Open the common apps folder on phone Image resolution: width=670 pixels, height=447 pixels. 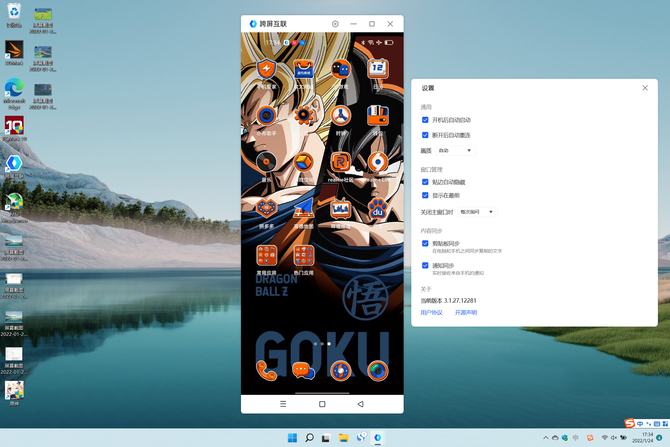(x=266, y=255)
